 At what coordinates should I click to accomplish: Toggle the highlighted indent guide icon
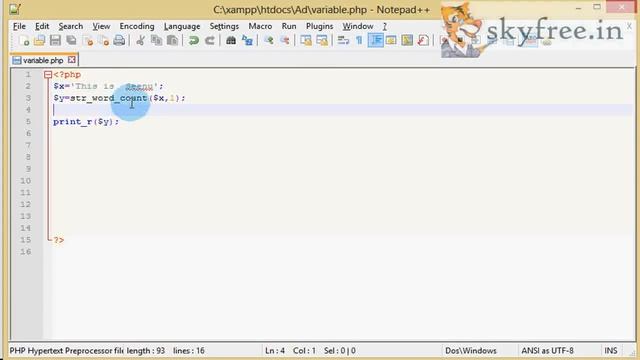[375, 40]
